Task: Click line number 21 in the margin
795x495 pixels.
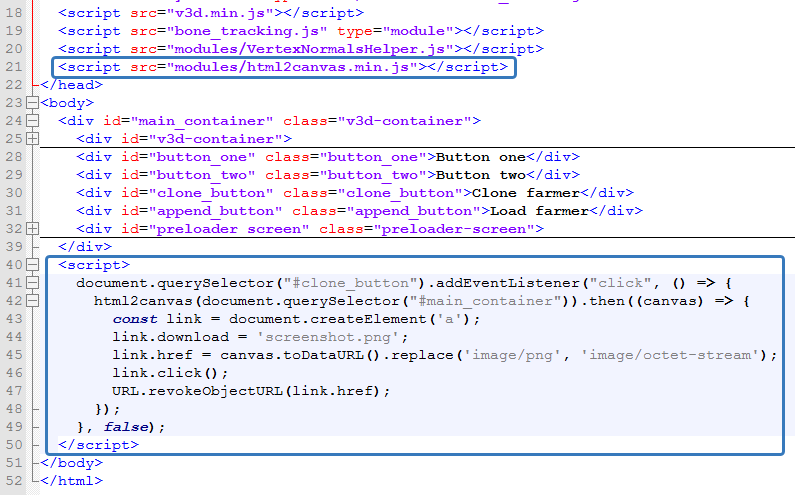Action: click(14, 67)
